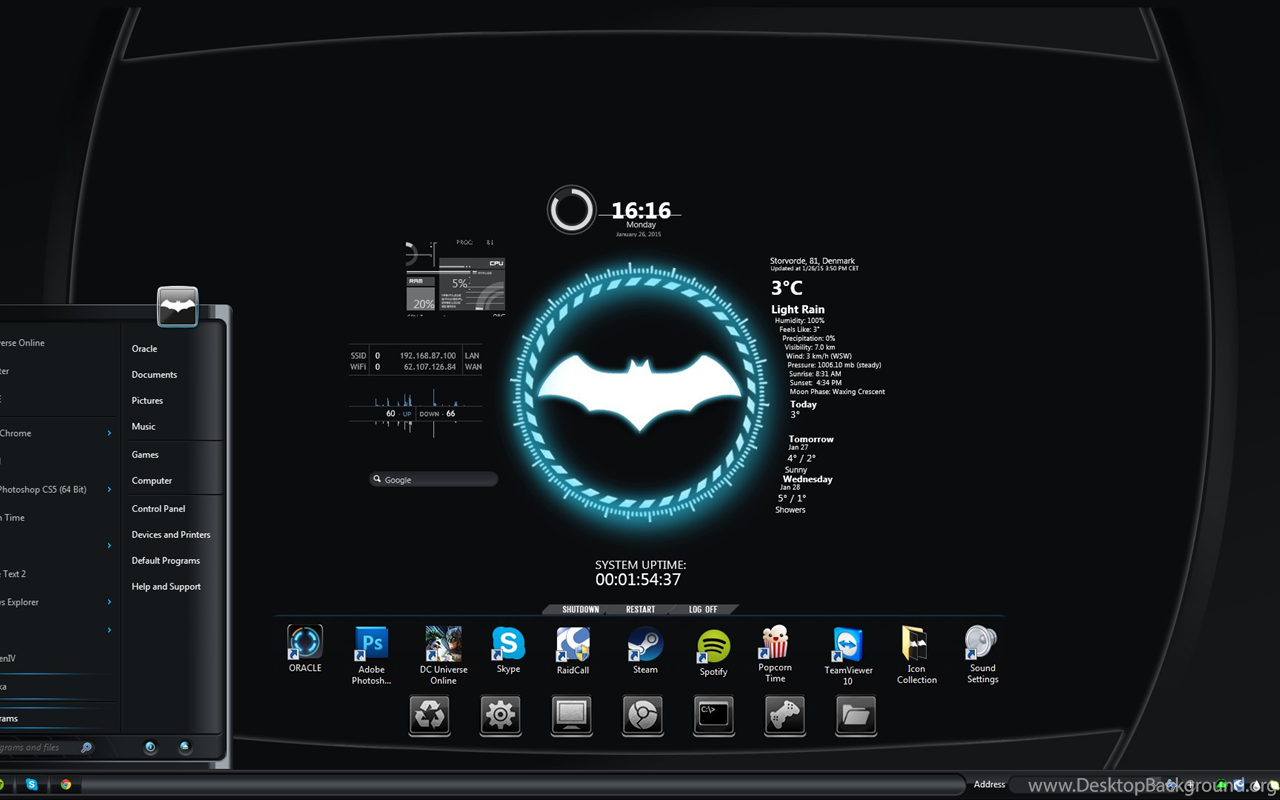Open the ORACLE desktop shortcut
This screenshot has height=800, width=1280.
pos(305,648)
